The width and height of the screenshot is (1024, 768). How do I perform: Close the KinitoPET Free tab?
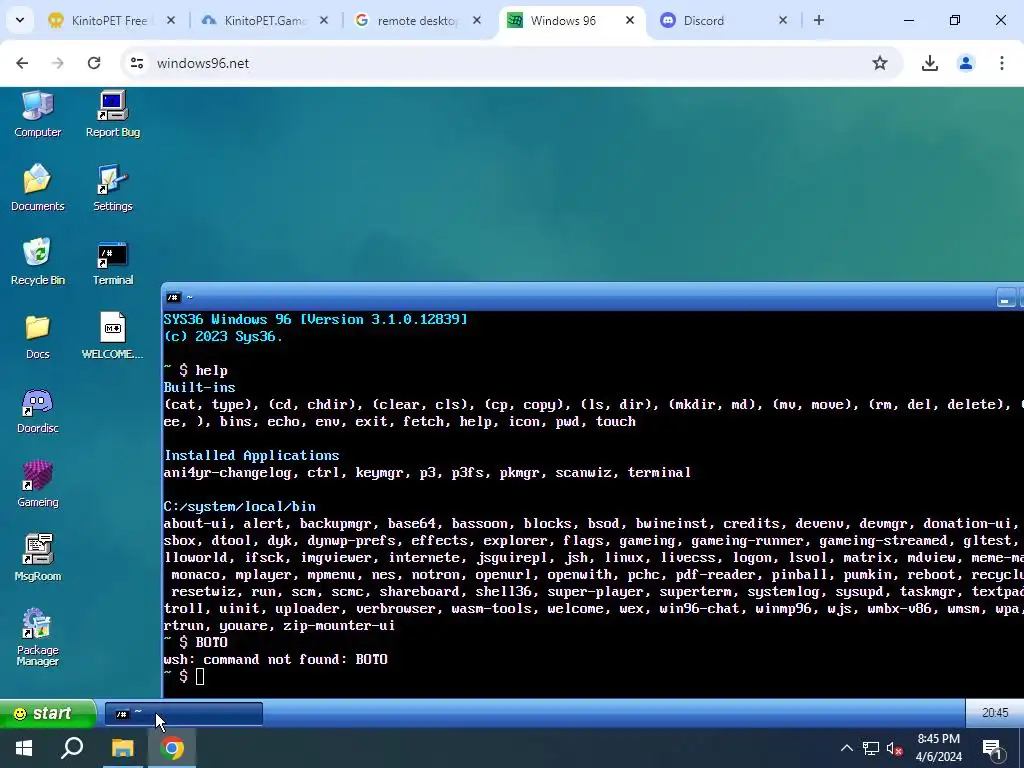point(170,20)
